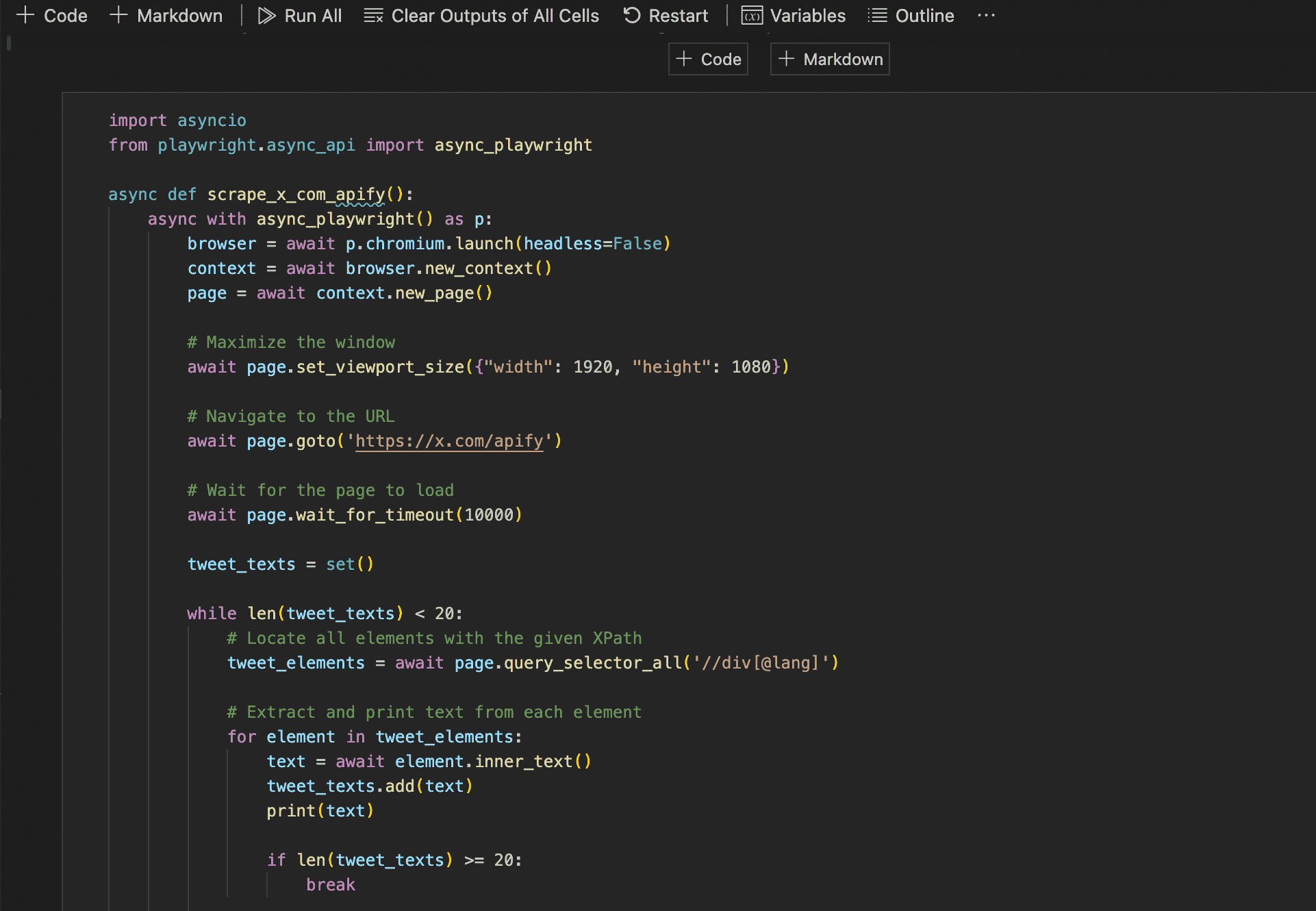This screenshot has width=1316, height=911.
Task: Place cursor on the tweet_texts variable
Action: click(x=241, y=564)
